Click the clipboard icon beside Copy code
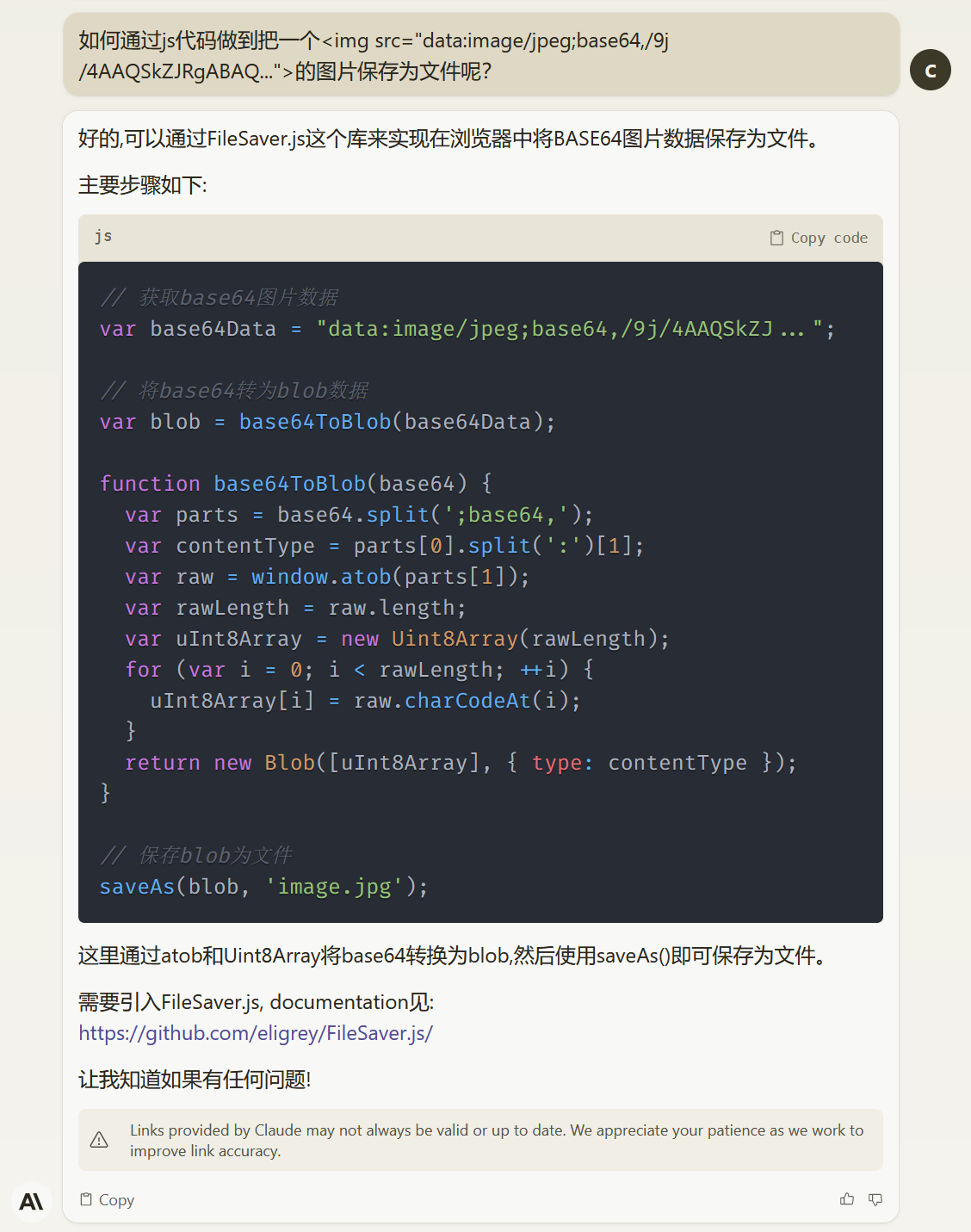 tap(776, 238)
